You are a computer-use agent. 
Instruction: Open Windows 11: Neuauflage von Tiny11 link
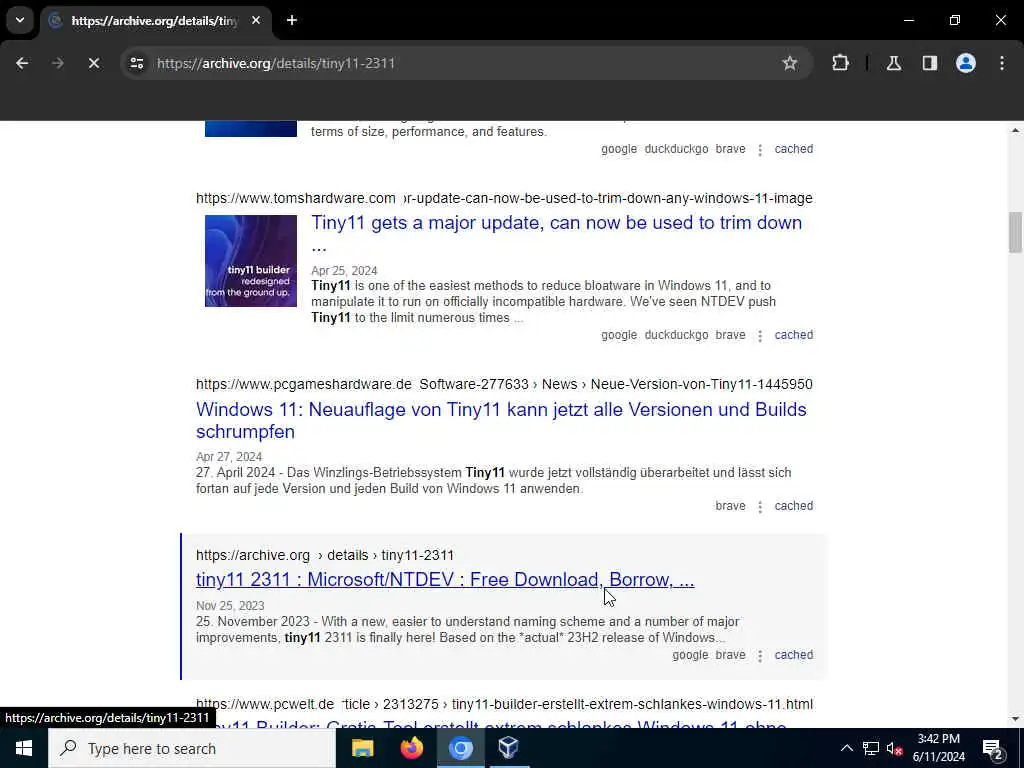pos(501,420)
